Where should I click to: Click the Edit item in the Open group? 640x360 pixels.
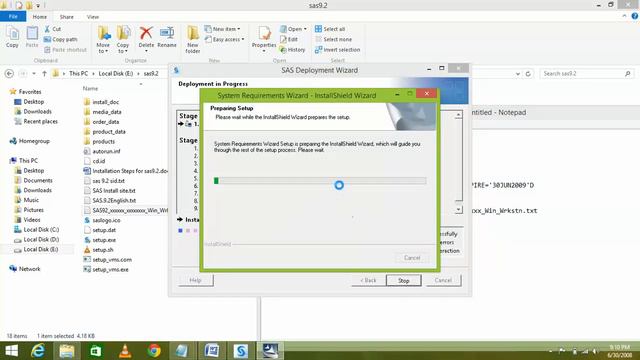pyautogui.click(x=289, y=40)
